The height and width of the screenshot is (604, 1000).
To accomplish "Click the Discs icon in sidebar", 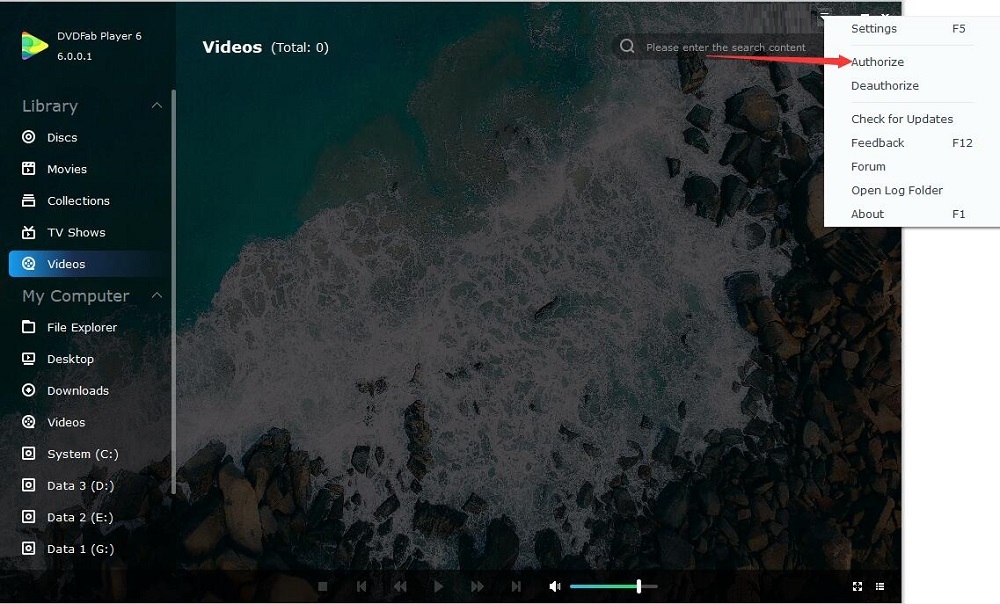I will tap(29, 136).
